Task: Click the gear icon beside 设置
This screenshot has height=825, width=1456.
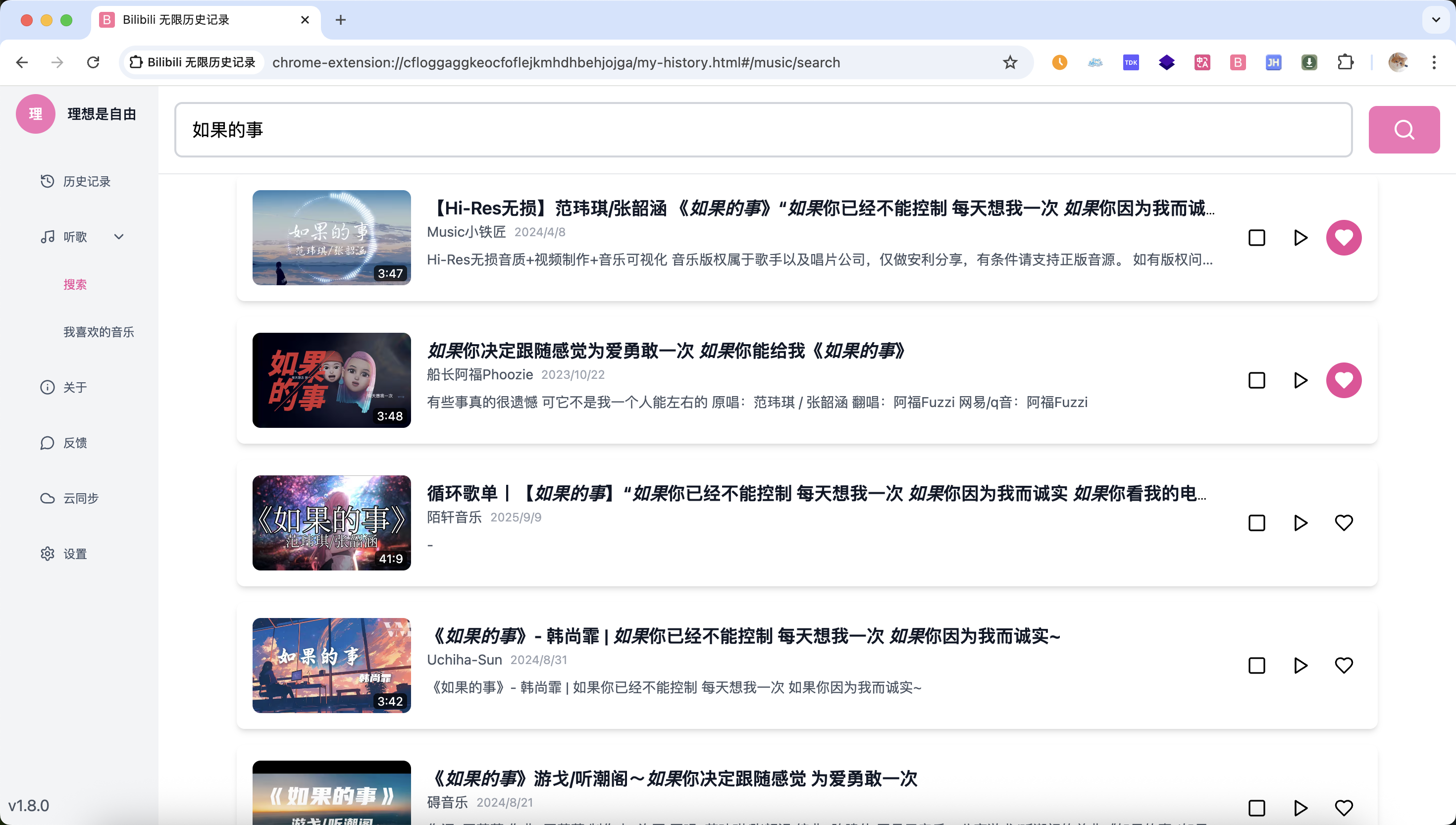Action: [x=48, y=554]
